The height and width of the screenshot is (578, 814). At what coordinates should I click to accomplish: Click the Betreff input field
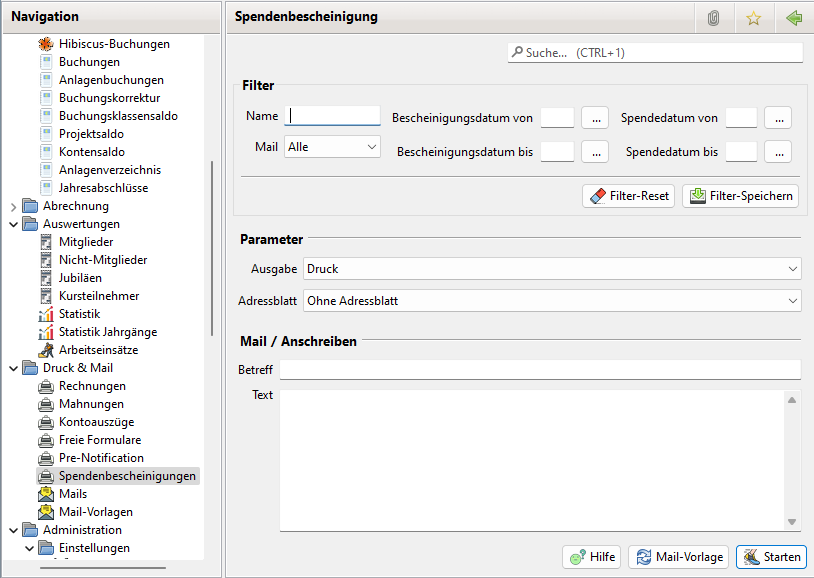point(540,370)
